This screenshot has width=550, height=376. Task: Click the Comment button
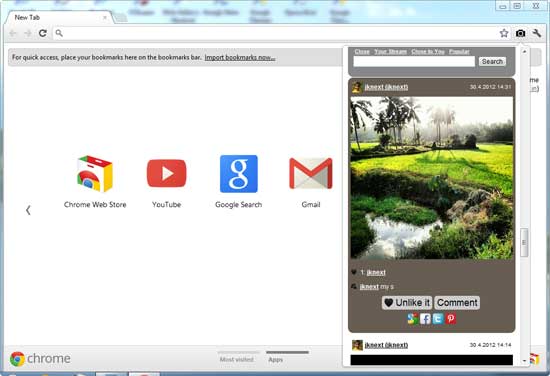[x=457, y=303]
